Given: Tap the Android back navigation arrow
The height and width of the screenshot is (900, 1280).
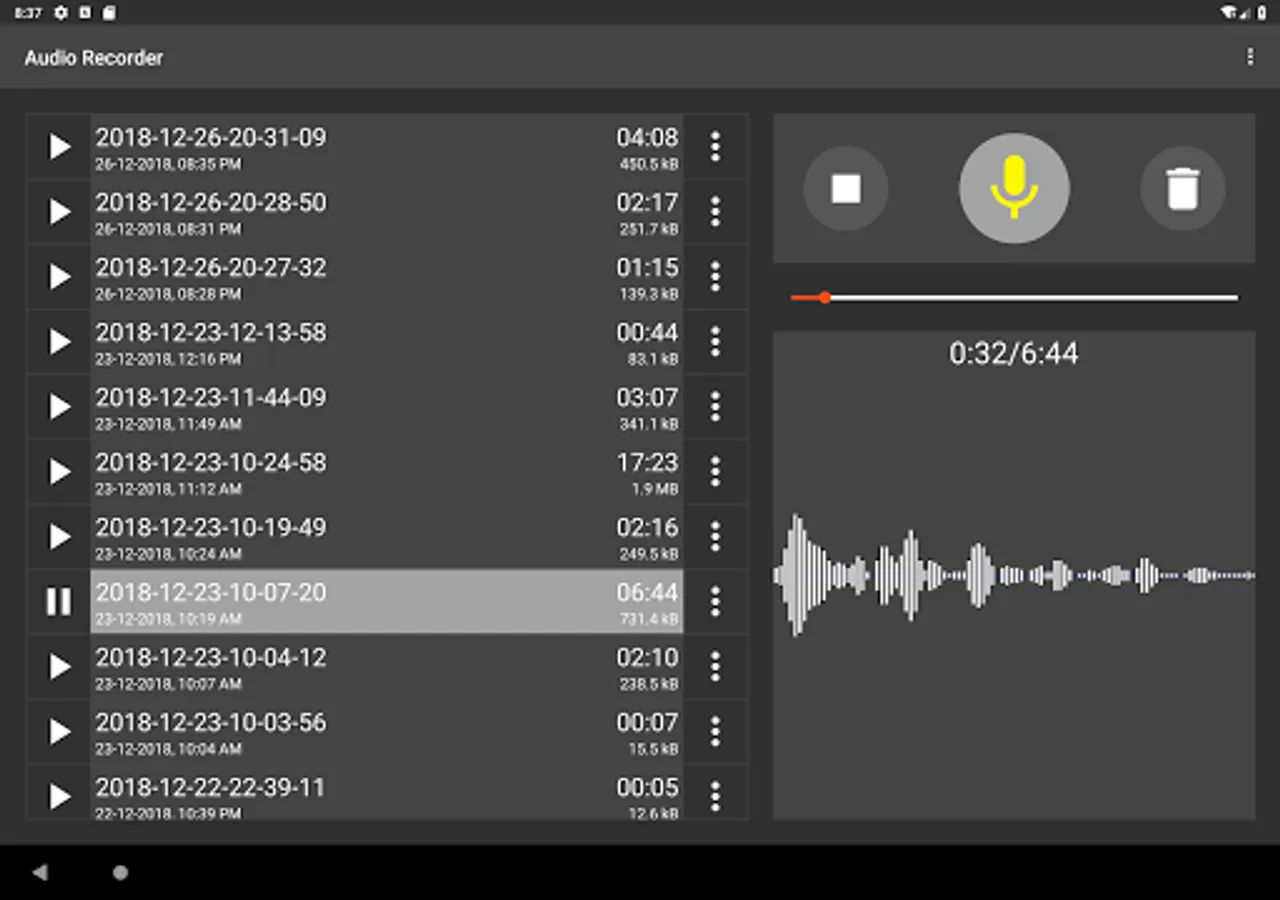Looking at the screenshot, I should [40, 872].
